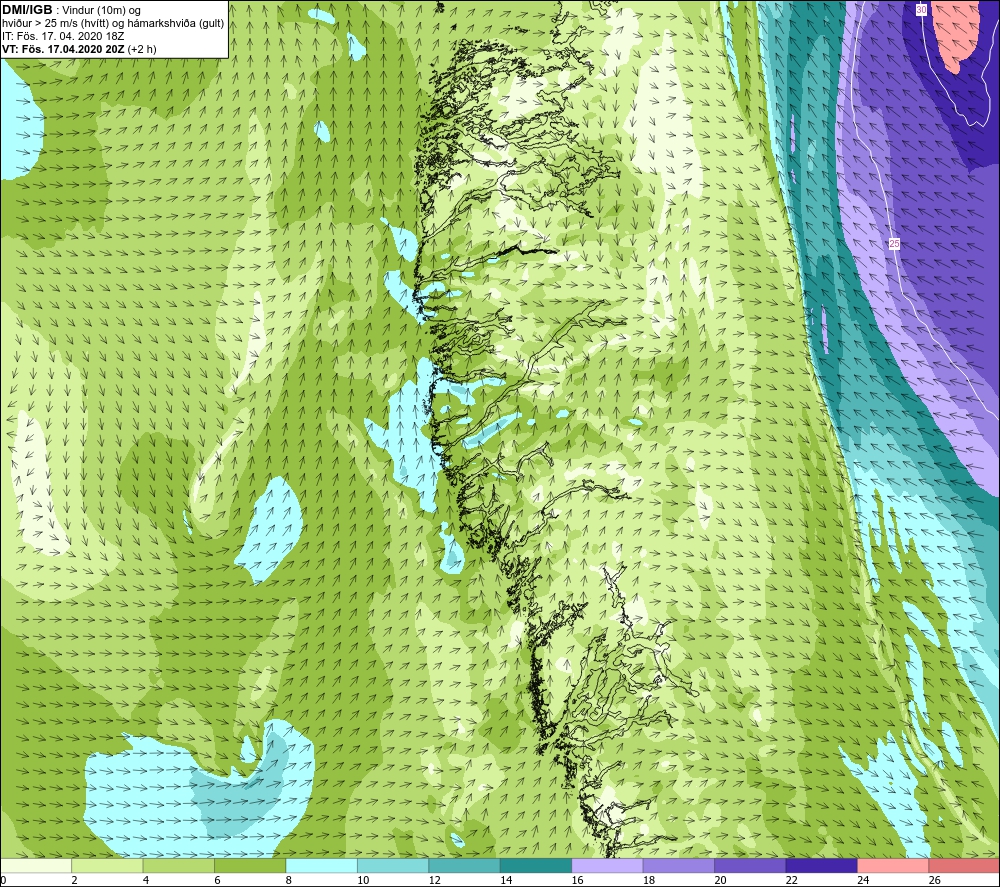Viewport: 1000px width, 887px height.
Task: Select the above 26 m/s salmon scale segment
Action: (x=964, y=865)
